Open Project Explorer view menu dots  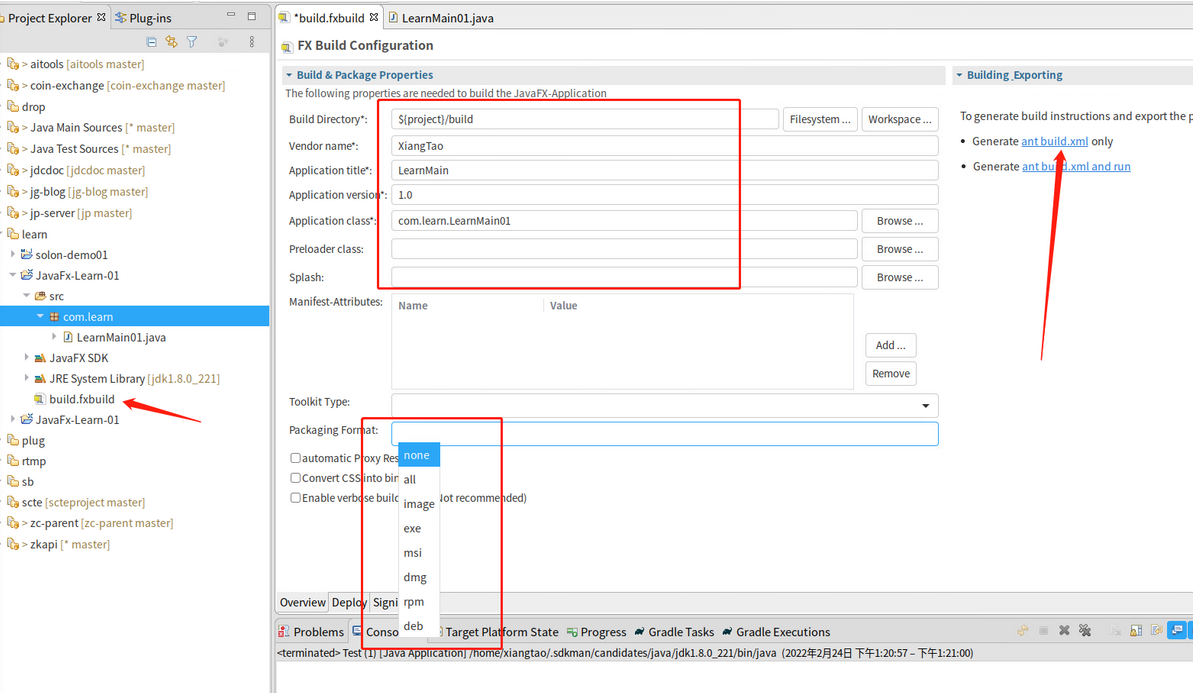tap(252, 42)
